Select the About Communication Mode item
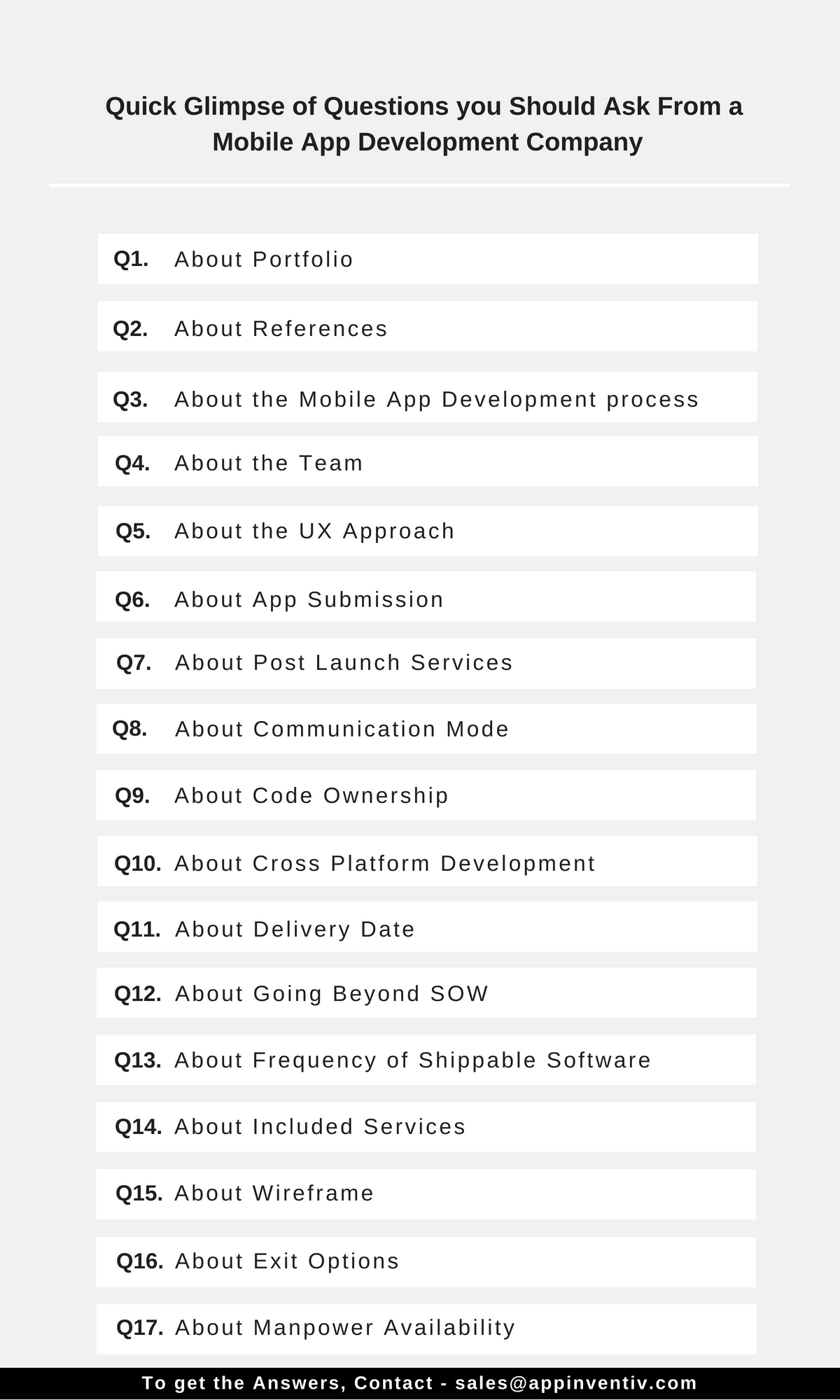The width and height of the screenshot is (840, 1400). pos(427,729)
